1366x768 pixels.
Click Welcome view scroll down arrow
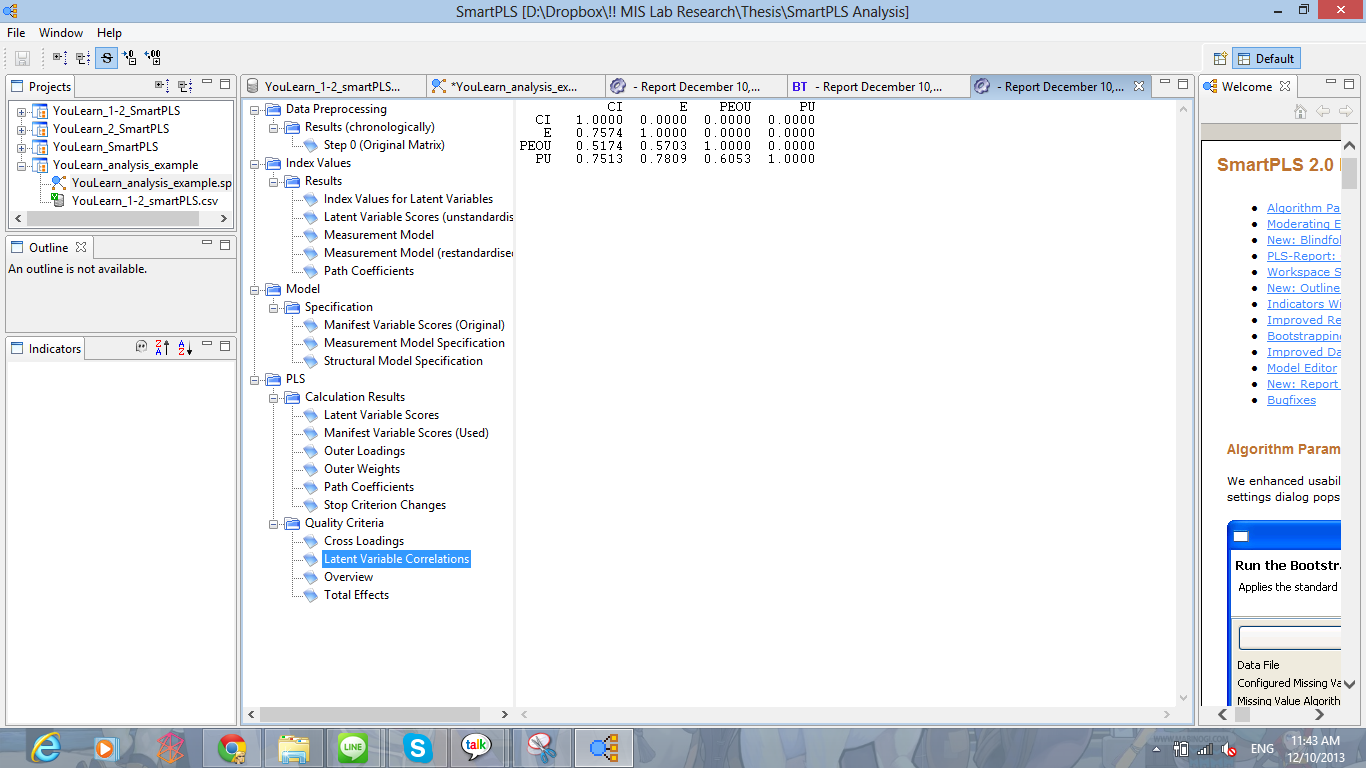1349,684
